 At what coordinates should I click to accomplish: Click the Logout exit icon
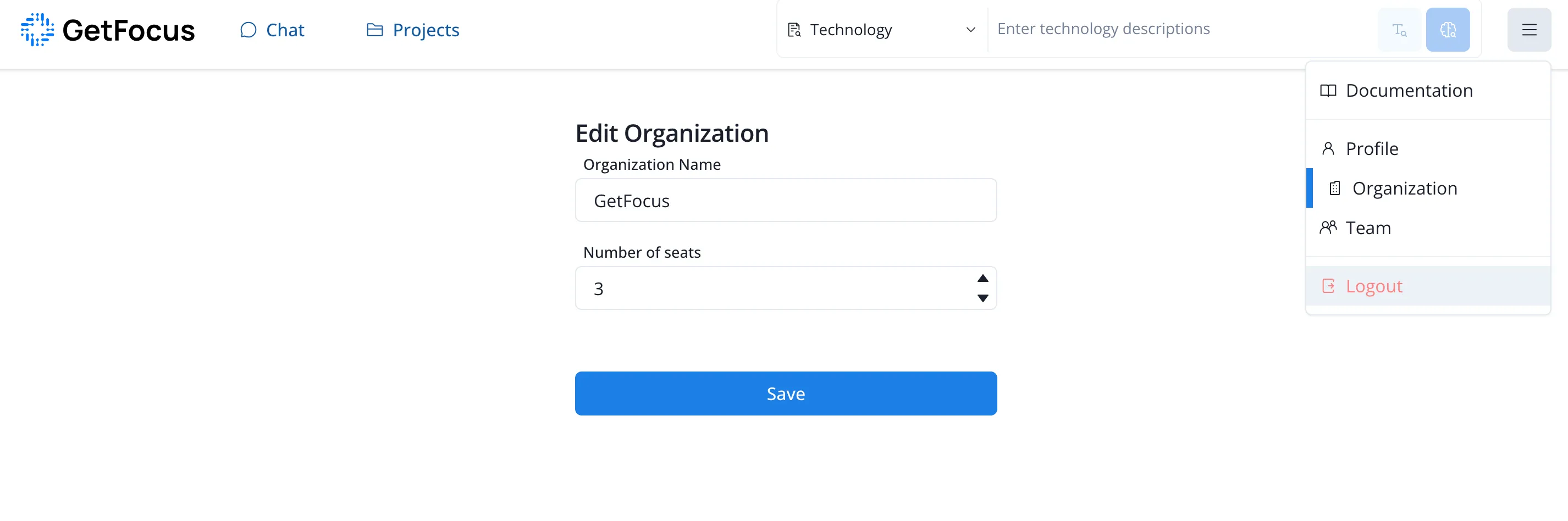pyautogui.click(x=1328, y=286)
